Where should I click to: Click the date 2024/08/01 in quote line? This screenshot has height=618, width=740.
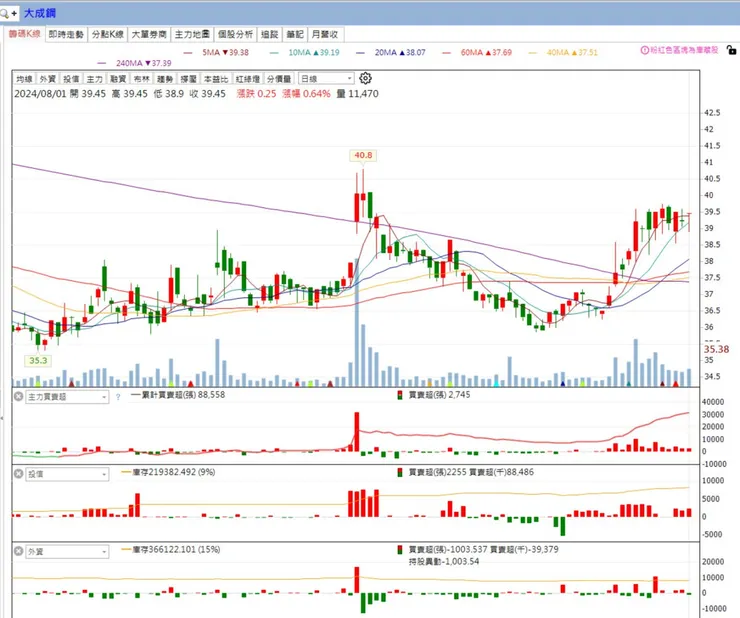click(x=41, y=93)
